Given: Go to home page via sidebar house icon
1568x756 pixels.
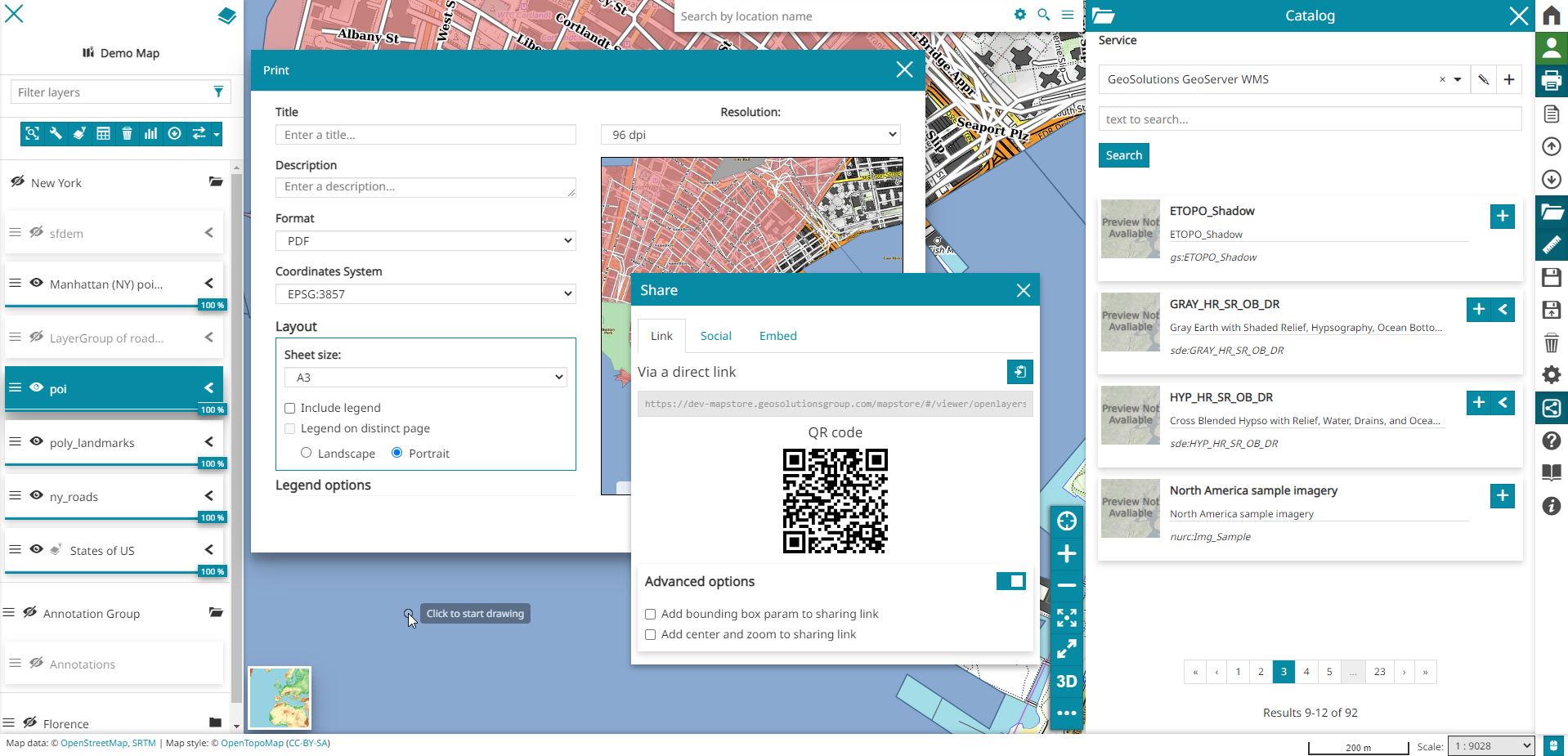Looking at the screenshot, I should [x=1552, y=16].
